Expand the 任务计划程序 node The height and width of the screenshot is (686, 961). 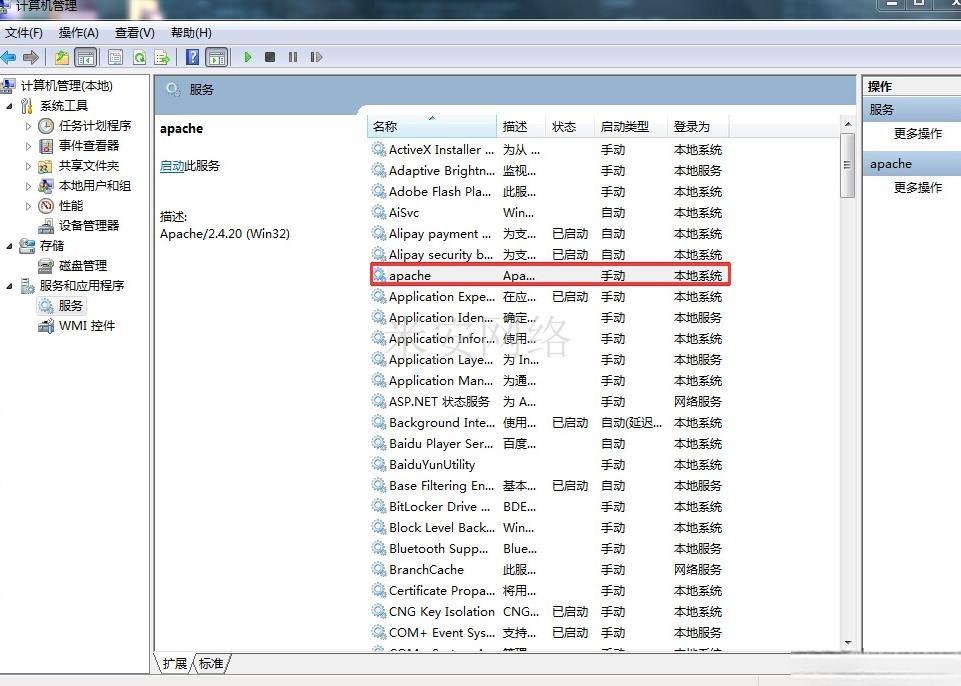28,126
